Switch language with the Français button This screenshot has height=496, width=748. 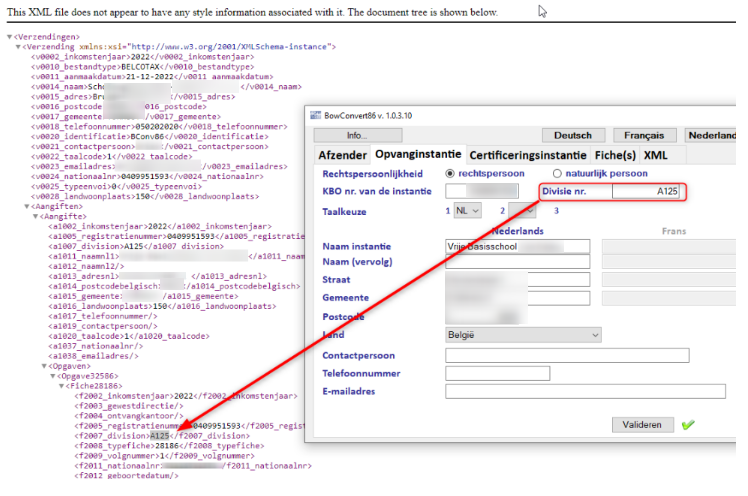(x=644, y=135)
